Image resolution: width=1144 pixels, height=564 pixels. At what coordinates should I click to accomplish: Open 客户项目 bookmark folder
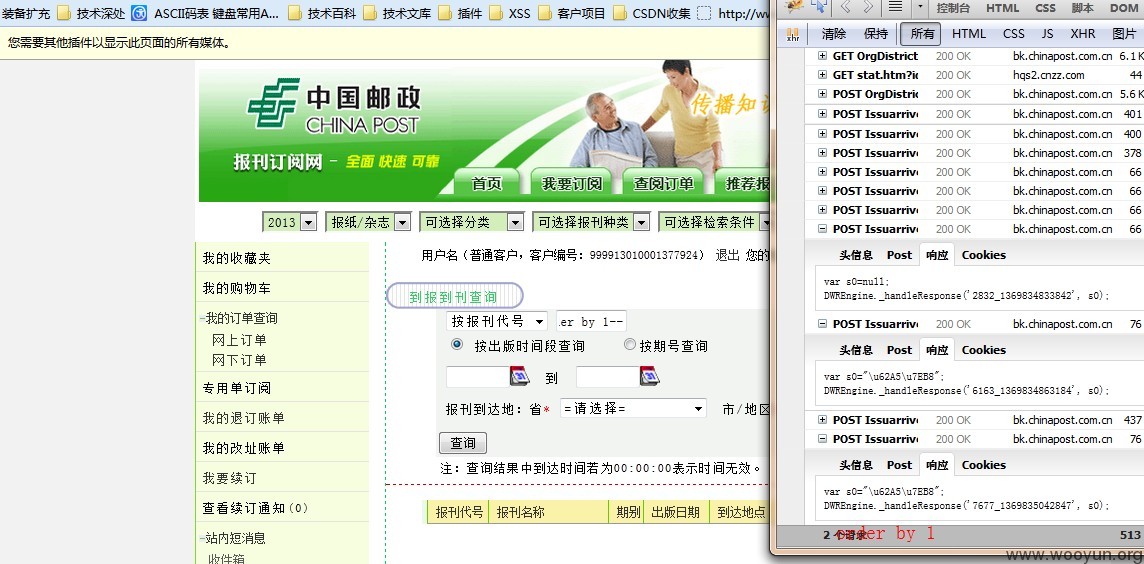[x=571, y=13]
